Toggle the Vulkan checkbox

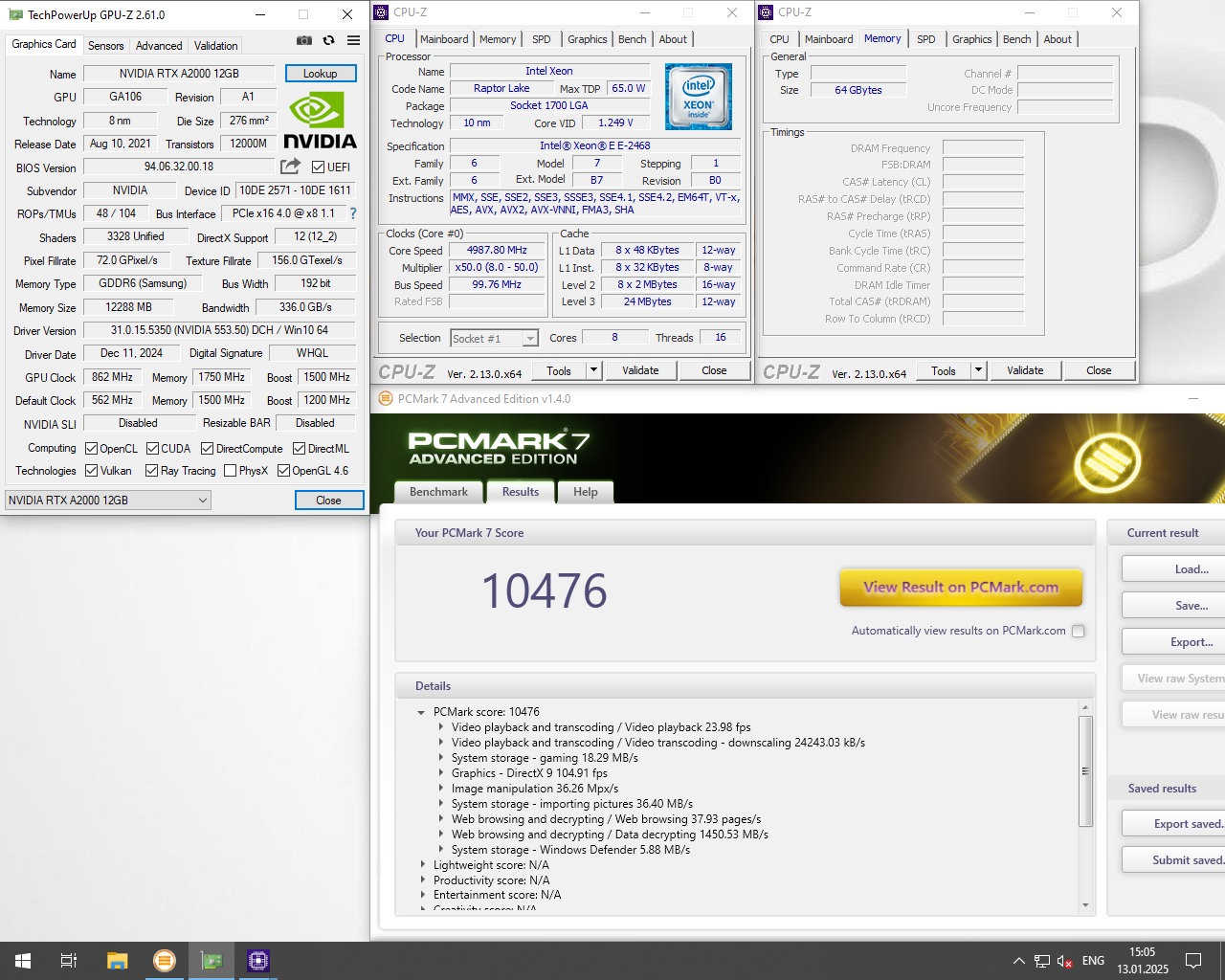[x=92, y=470]
